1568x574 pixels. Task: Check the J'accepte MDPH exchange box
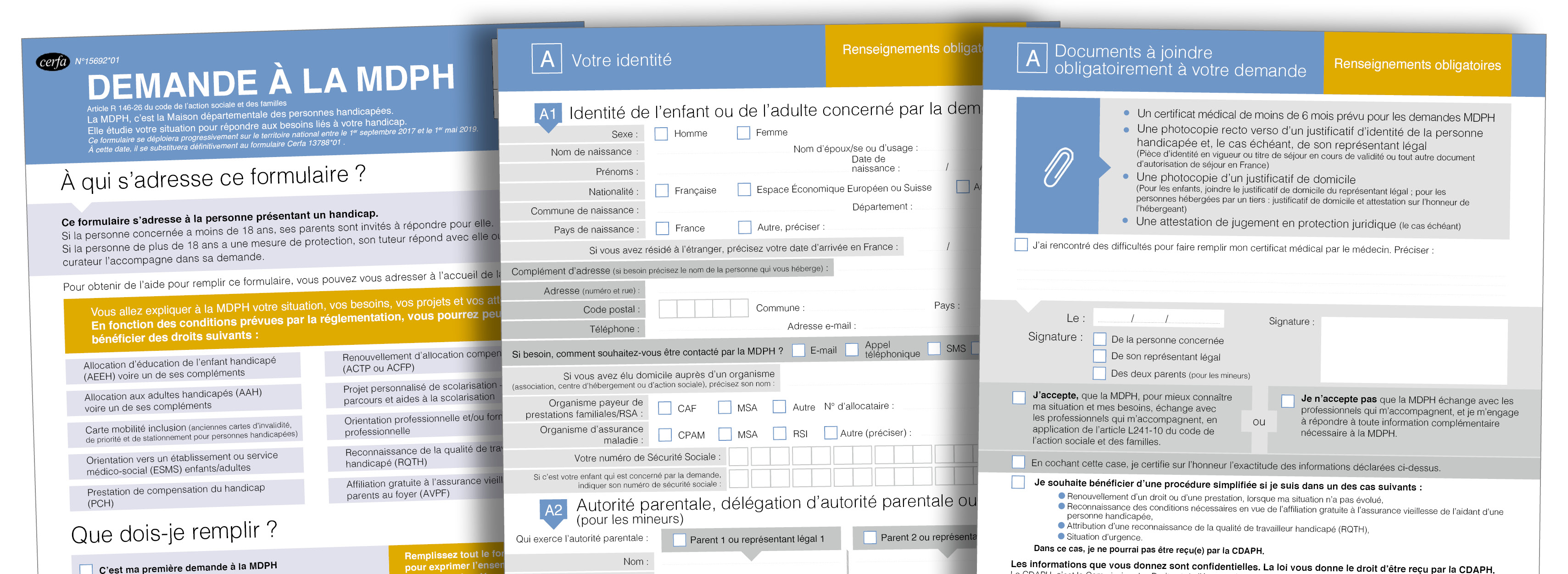(1018, 397)
